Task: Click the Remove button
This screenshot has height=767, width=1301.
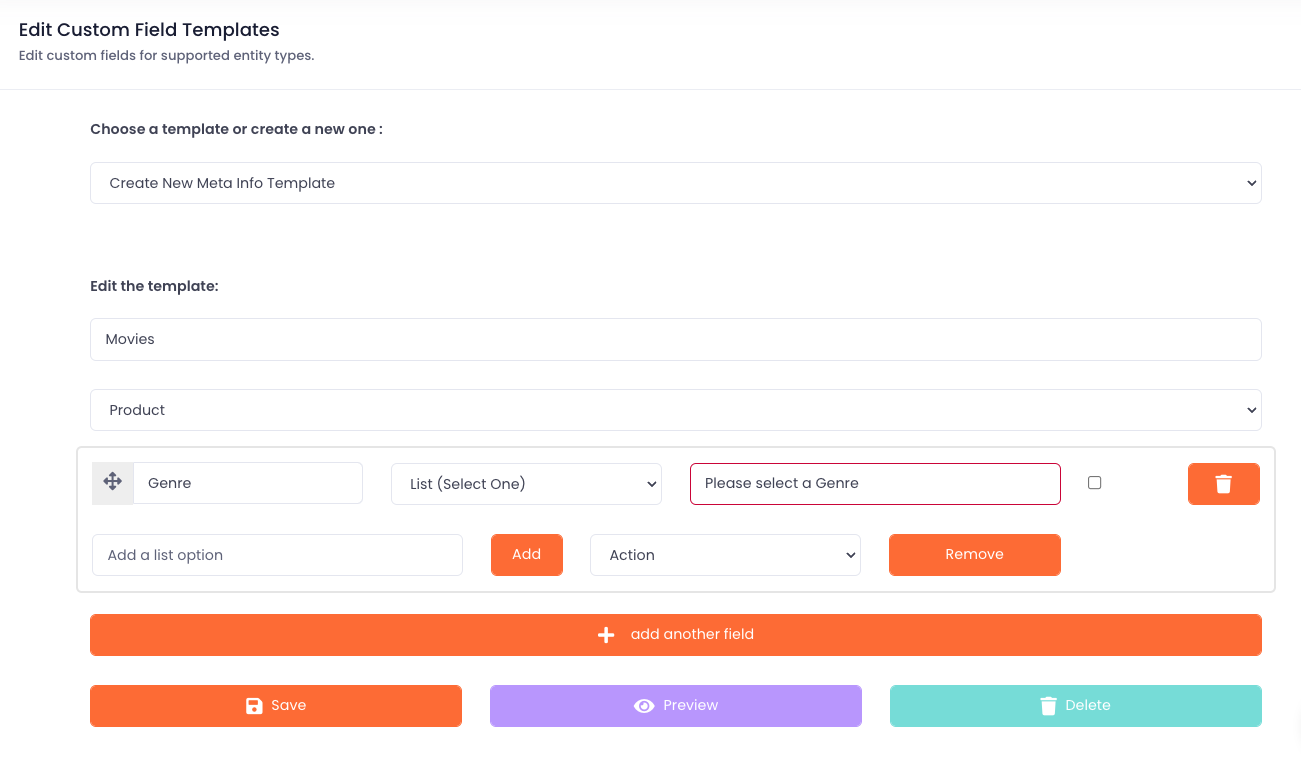Action: point(975,555)
